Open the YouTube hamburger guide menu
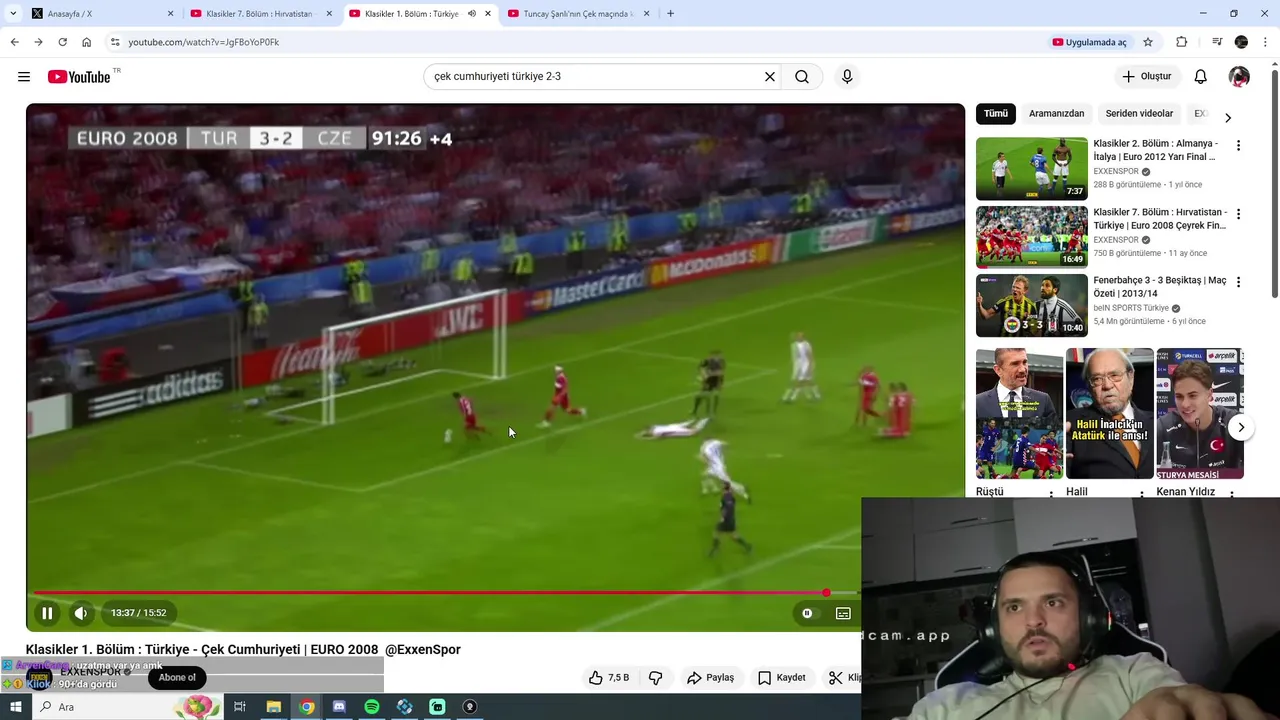Screen dimensions: 1280x720 24,77
